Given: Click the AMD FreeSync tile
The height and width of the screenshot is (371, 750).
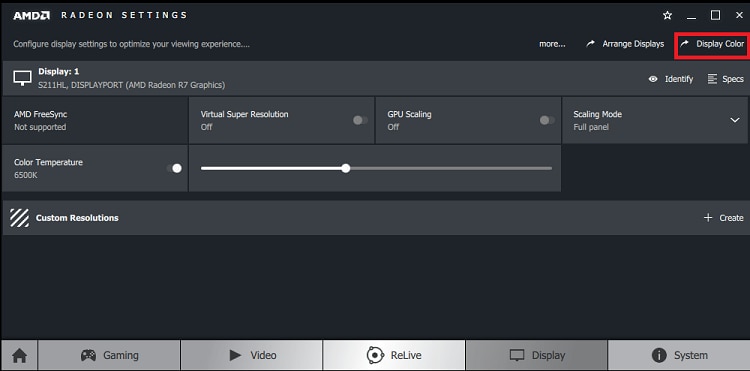Looking at the screenshot, I should pyautogui.click(x=95, y=120).
